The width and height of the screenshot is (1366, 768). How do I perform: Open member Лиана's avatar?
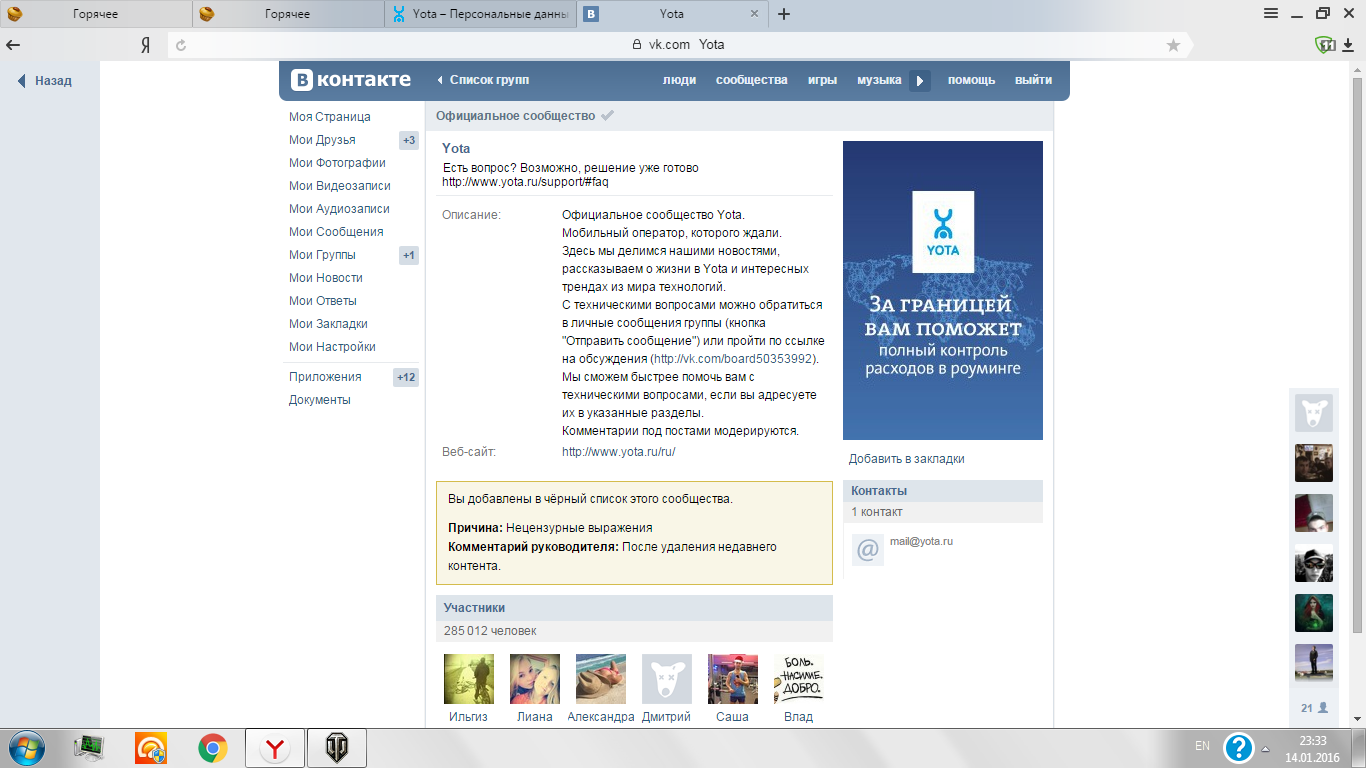(534, 679)
